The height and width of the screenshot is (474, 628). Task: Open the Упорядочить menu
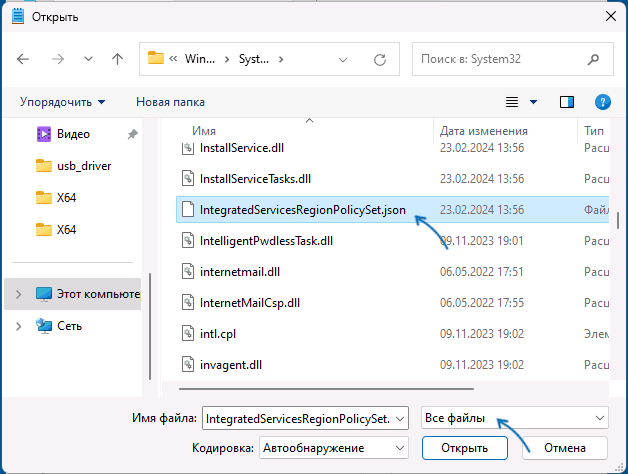point(62,102)
